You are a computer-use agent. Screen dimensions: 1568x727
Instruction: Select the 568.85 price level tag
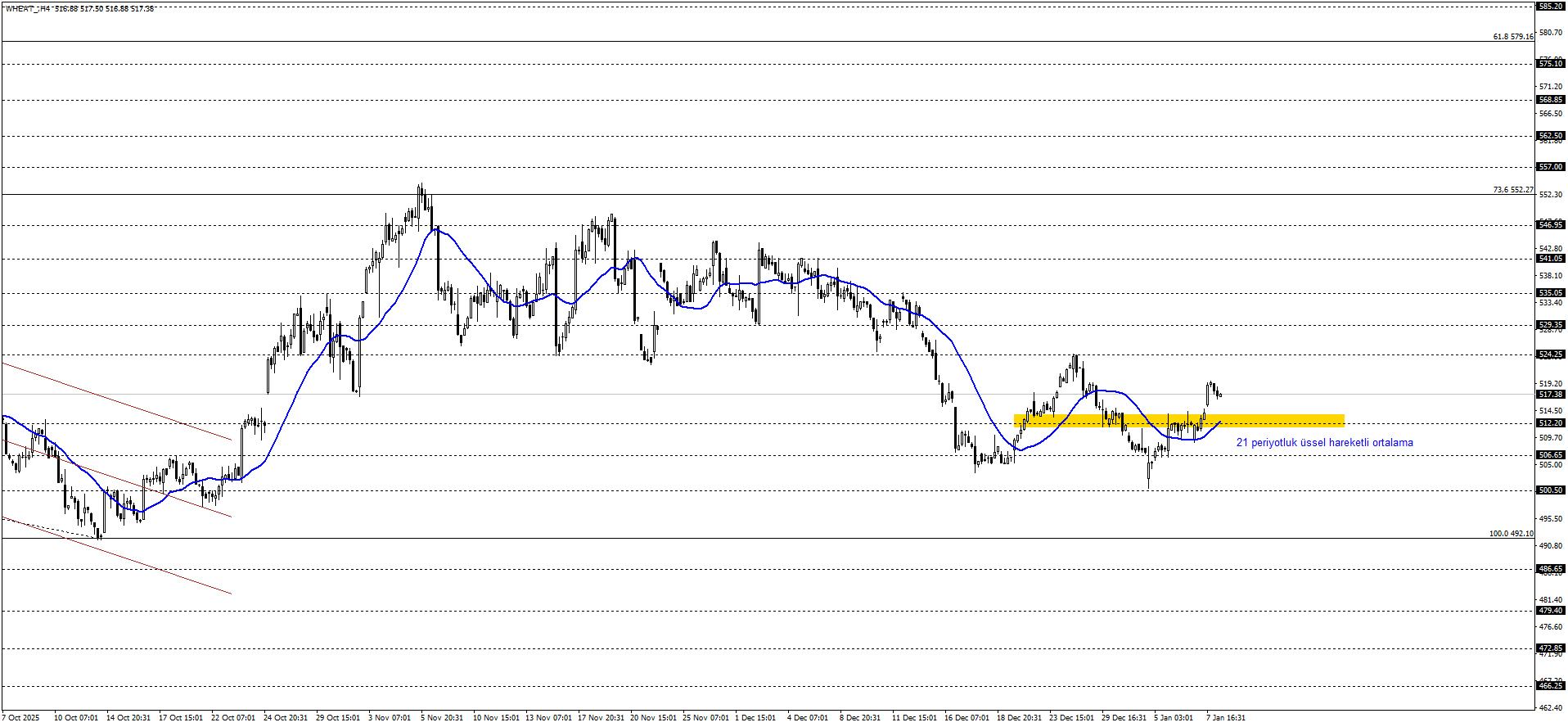(1550, 100)
